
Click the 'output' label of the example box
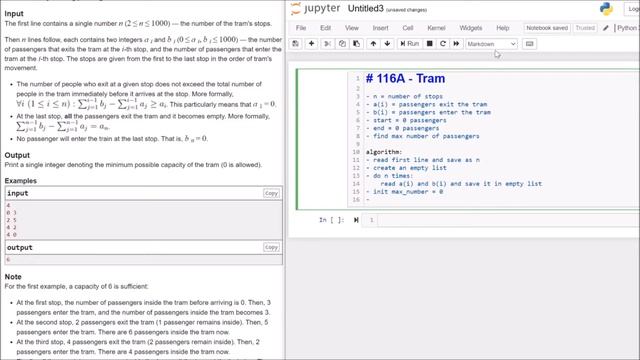coord(20,247)
